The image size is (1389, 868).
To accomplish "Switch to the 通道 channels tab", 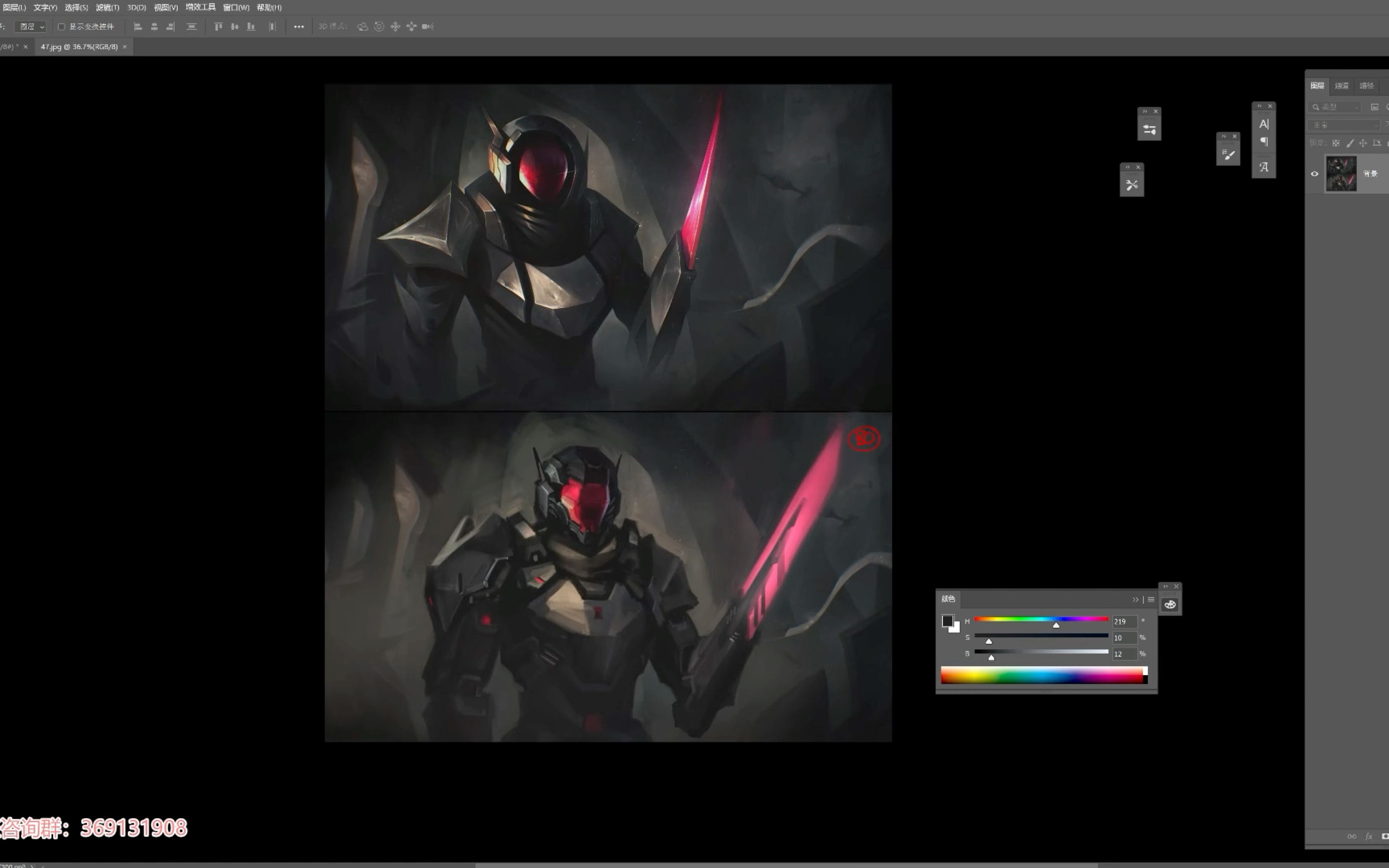I will pyautogui.click(x=1341, y=85).
